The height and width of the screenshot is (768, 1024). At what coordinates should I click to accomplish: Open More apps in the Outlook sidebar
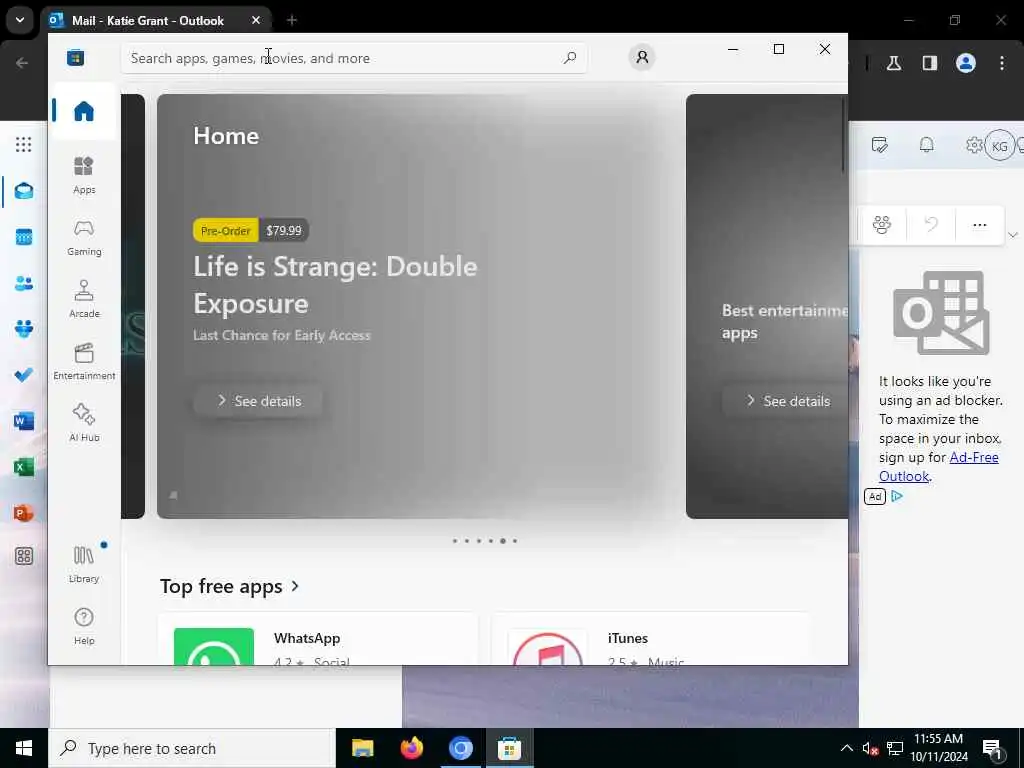(24, 556)
